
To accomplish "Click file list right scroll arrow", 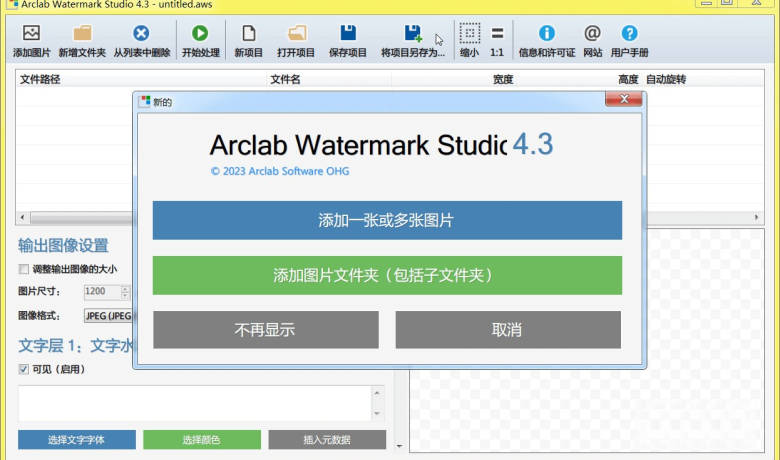I will 757,217.
